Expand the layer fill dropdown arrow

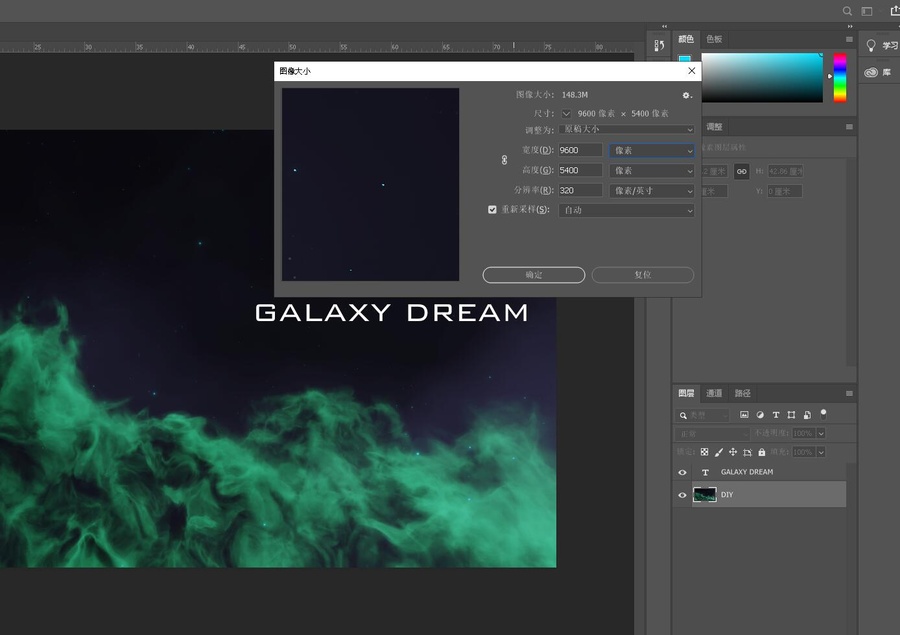(x=821, y=452)
